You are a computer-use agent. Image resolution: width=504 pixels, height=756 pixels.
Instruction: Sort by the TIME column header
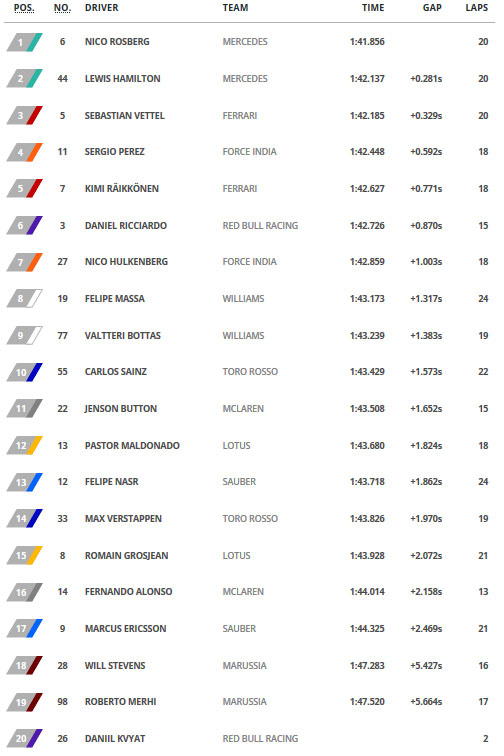point(373,8)
